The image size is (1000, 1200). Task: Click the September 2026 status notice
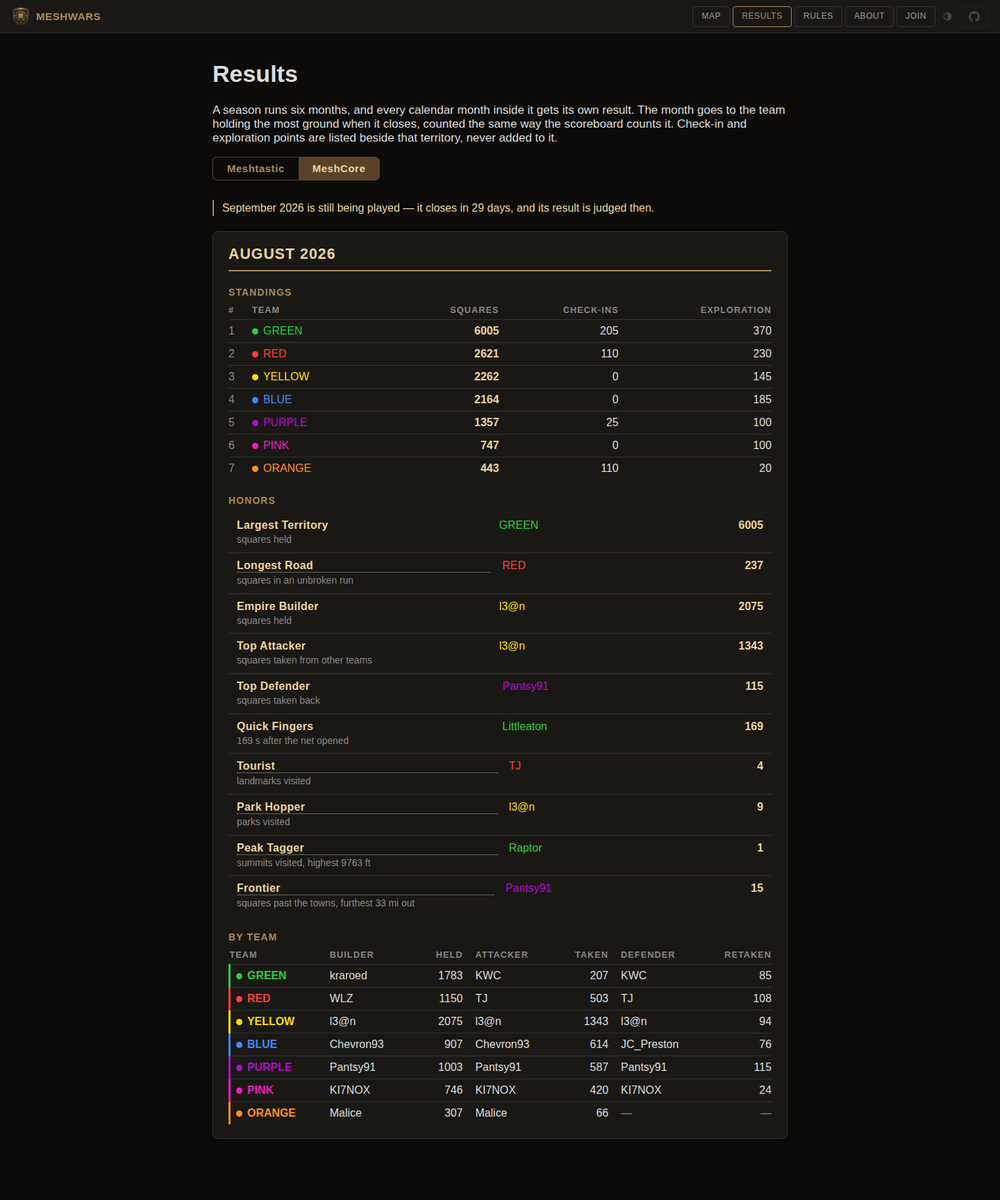coord(438,208)
